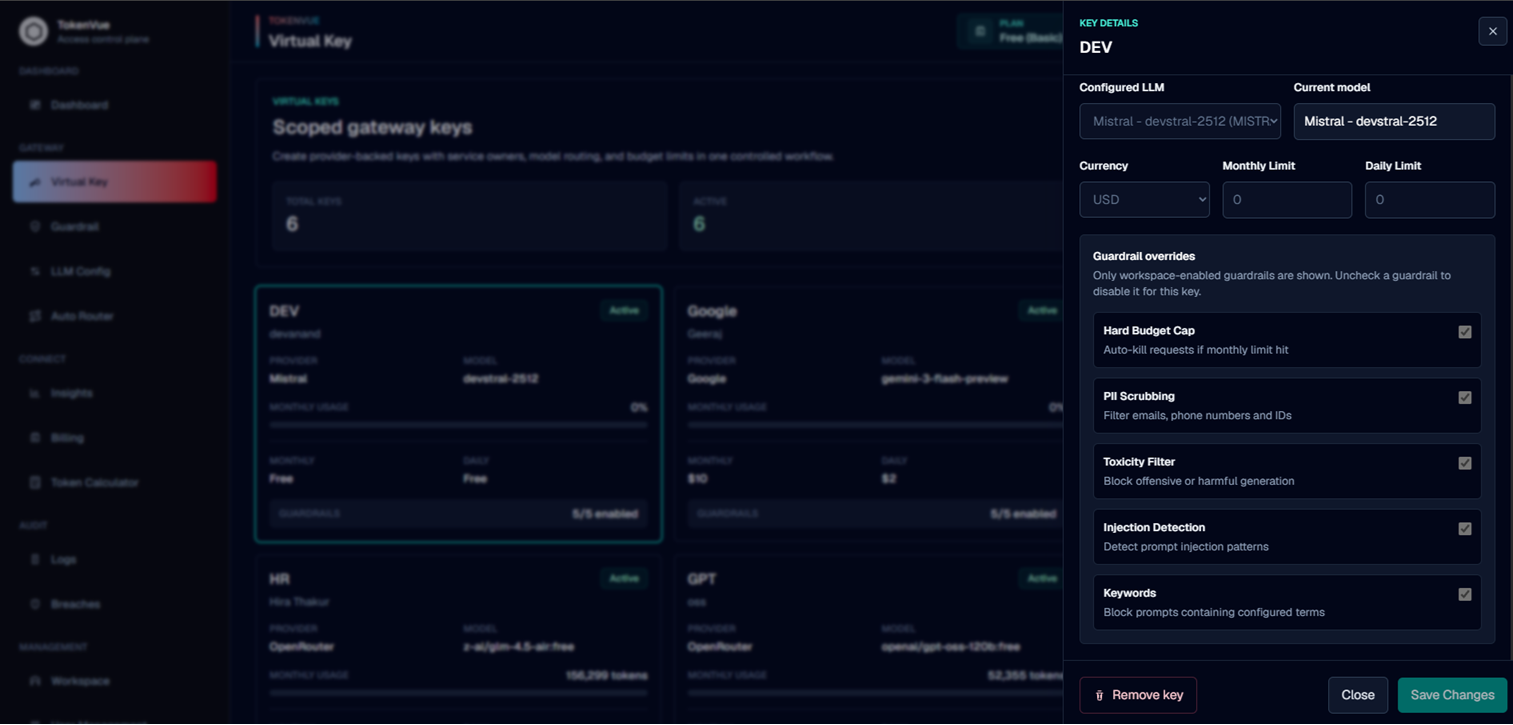Click "5/5 enabled" on the DEV card
The width and height of the screenshot is (1513, 725).
(604, 514)
